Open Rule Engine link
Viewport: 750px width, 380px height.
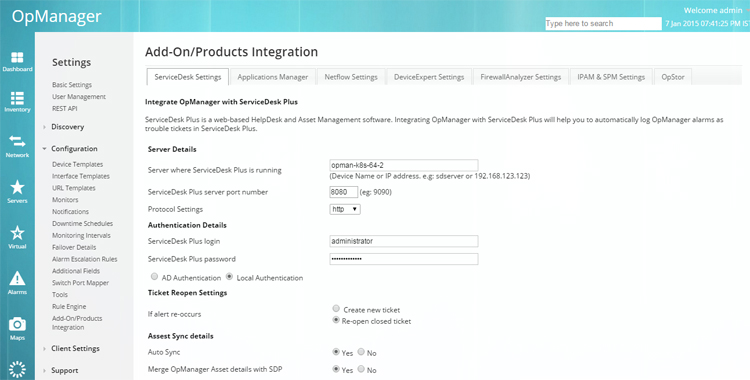pyautogui.click(x=69, y=307)
